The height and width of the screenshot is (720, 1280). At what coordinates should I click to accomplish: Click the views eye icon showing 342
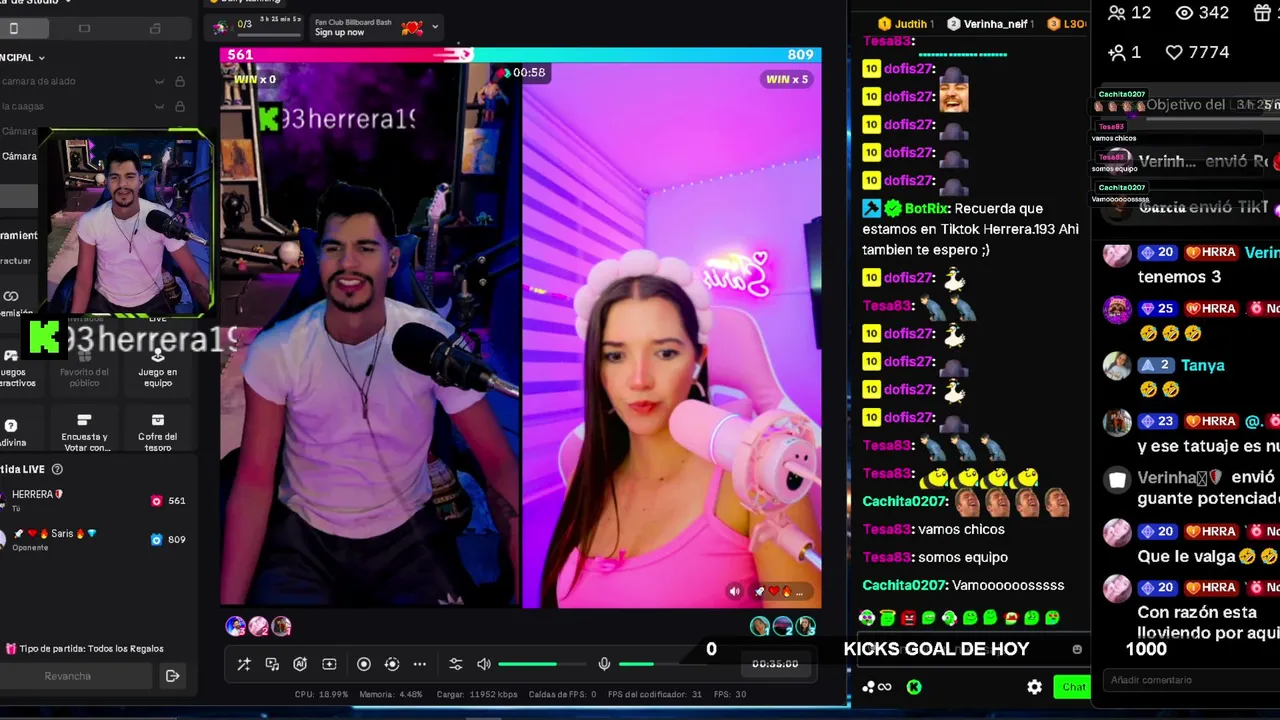coord(1185,13)
